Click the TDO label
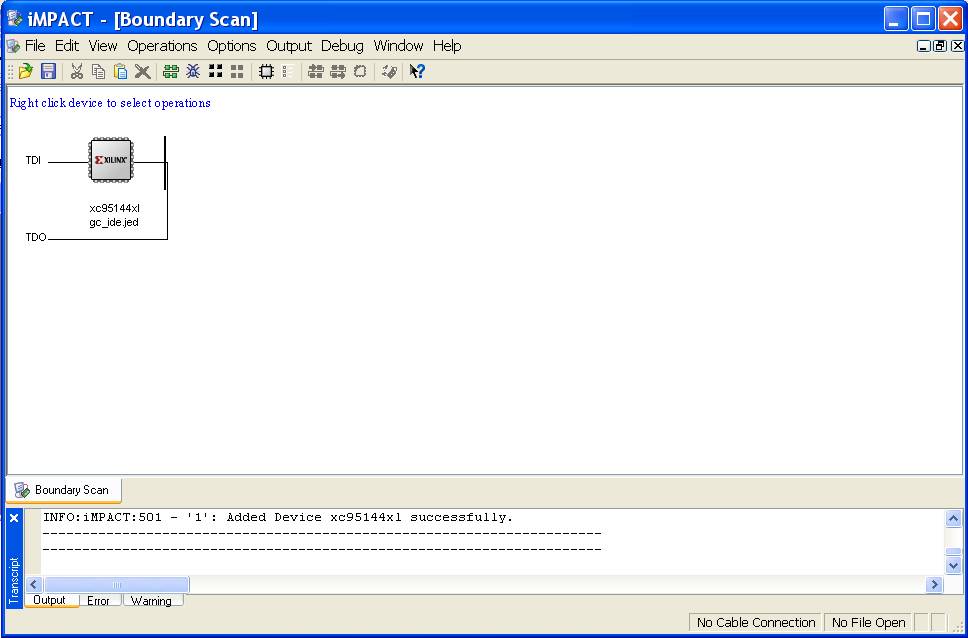The height and width of the screenshot is (638, 968). pos(36,237)
